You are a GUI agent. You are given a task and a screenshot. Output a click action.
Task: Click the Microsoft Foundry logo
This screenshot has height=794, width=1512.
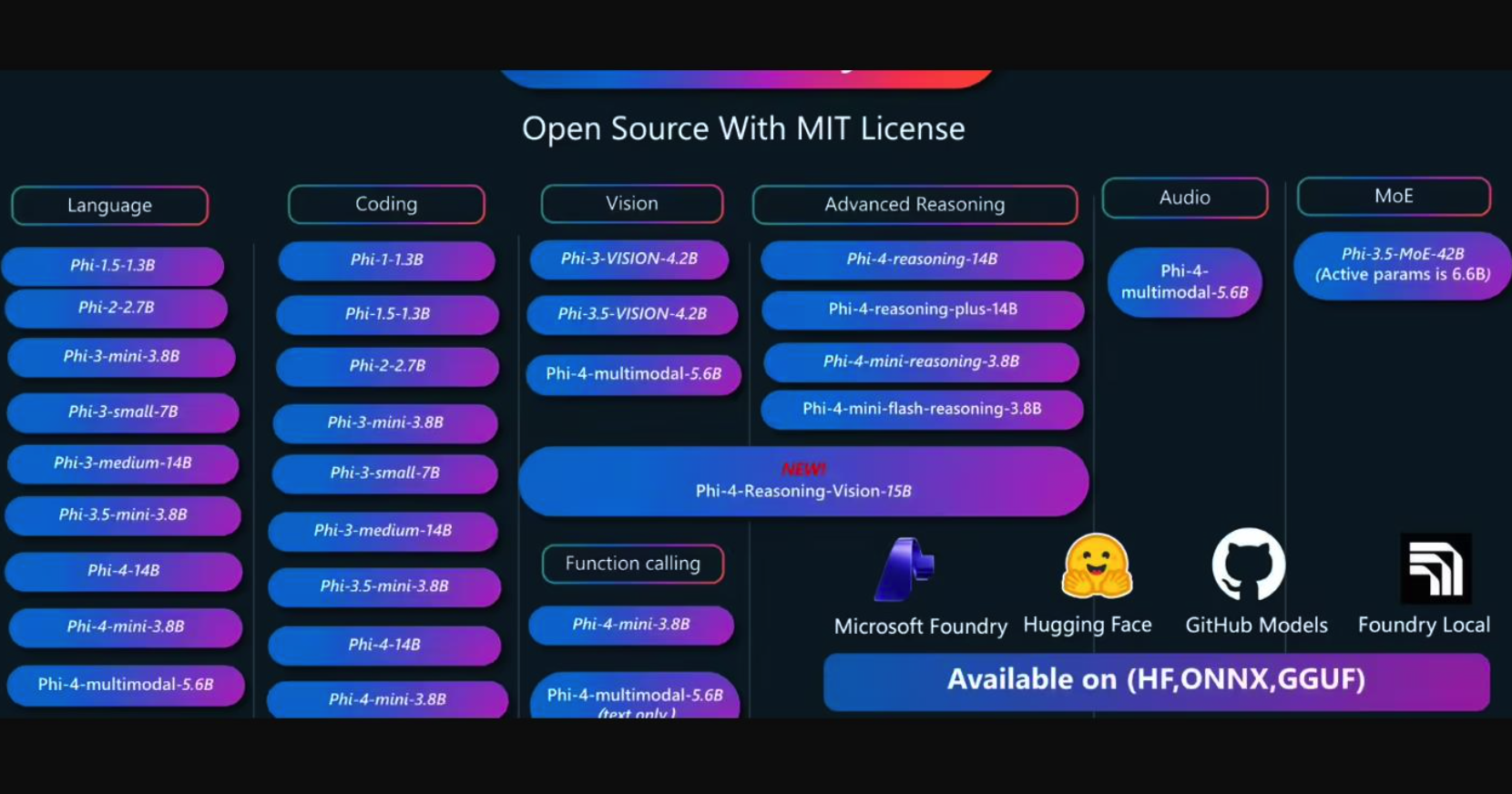904,570
